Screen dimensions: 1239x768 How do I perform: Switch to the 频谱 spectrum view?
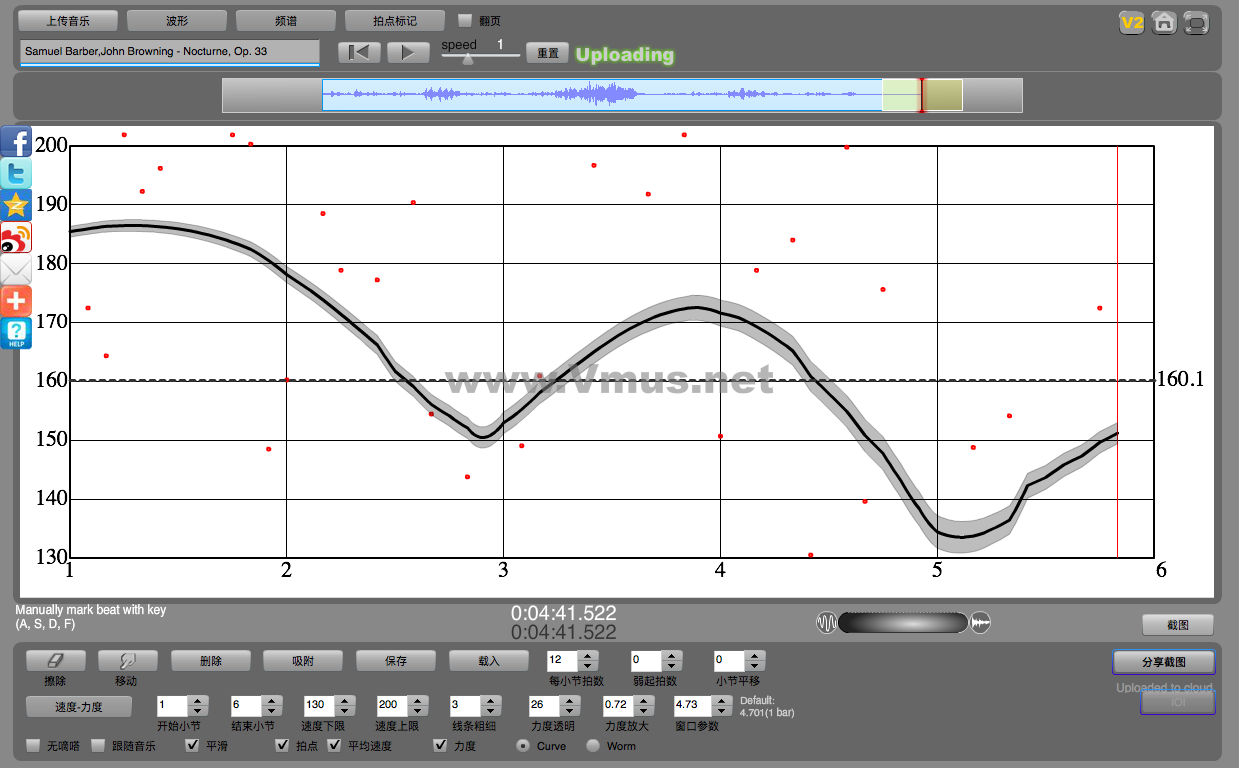[x=286, y=21]
